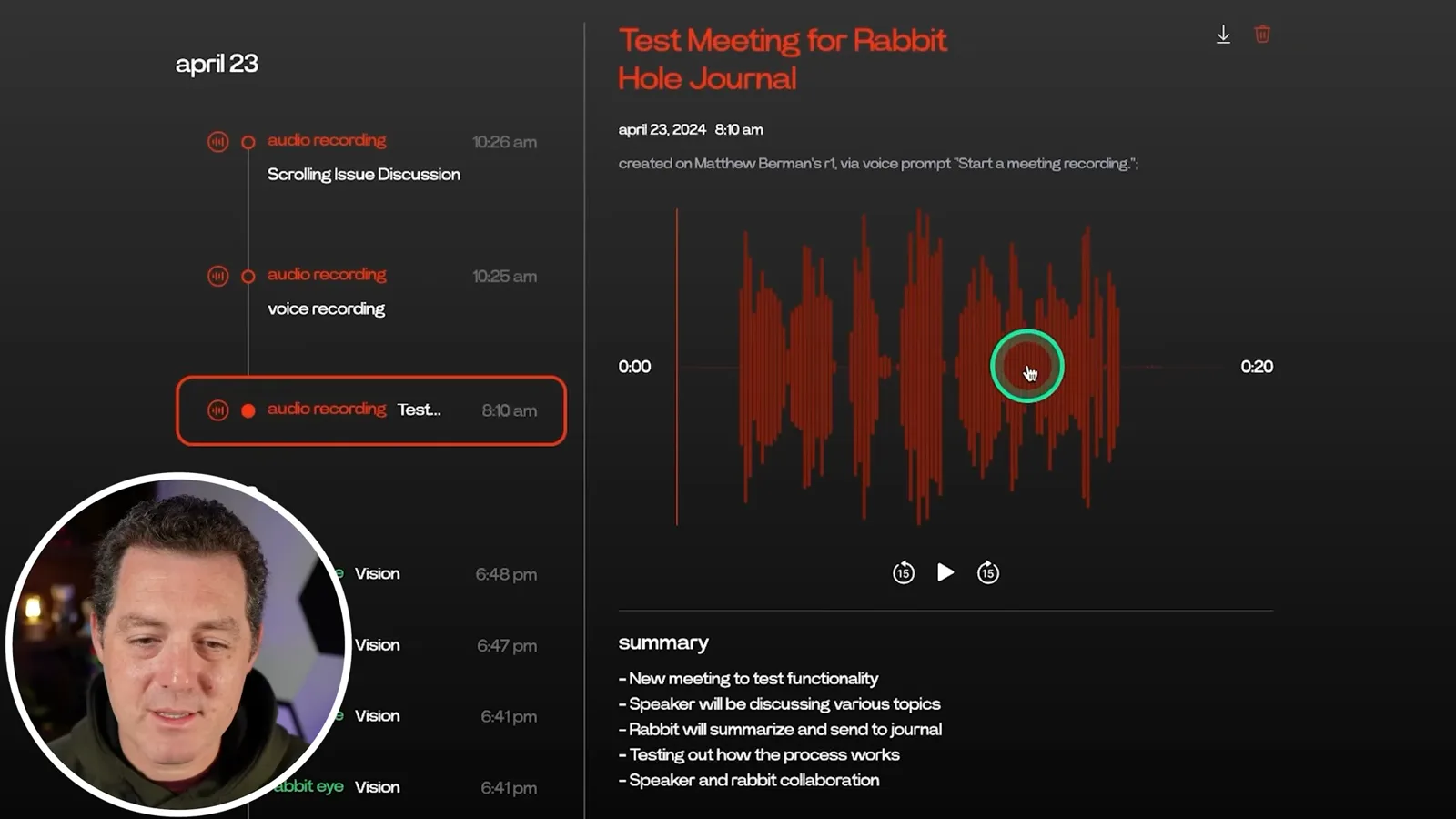This screenshot has width=1456, height=819.
Task: Download the Test Meeting recording
Action: (1223, 35)
